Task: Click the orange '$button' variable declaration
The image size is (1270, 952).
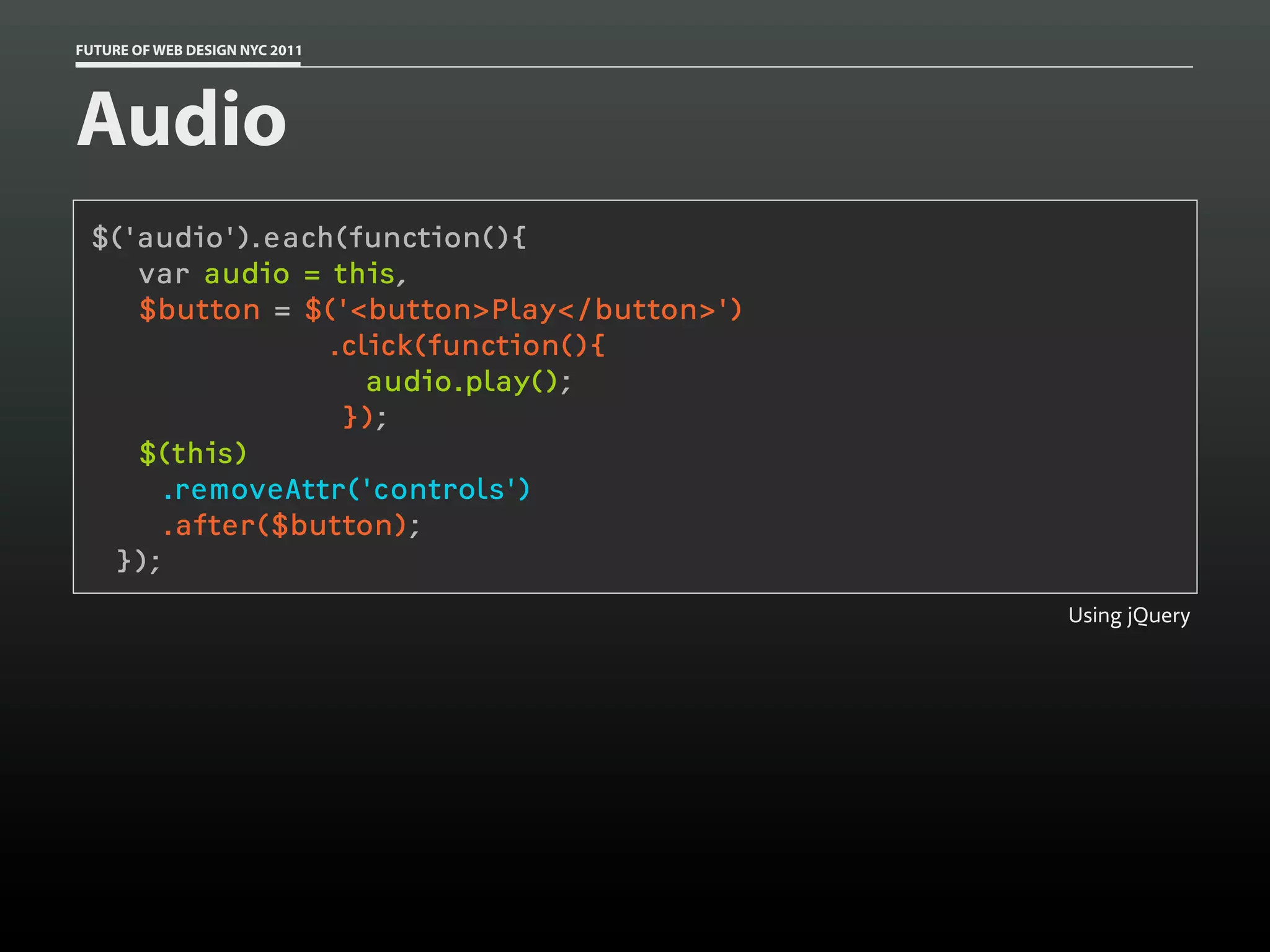Action: coord(200,310)
